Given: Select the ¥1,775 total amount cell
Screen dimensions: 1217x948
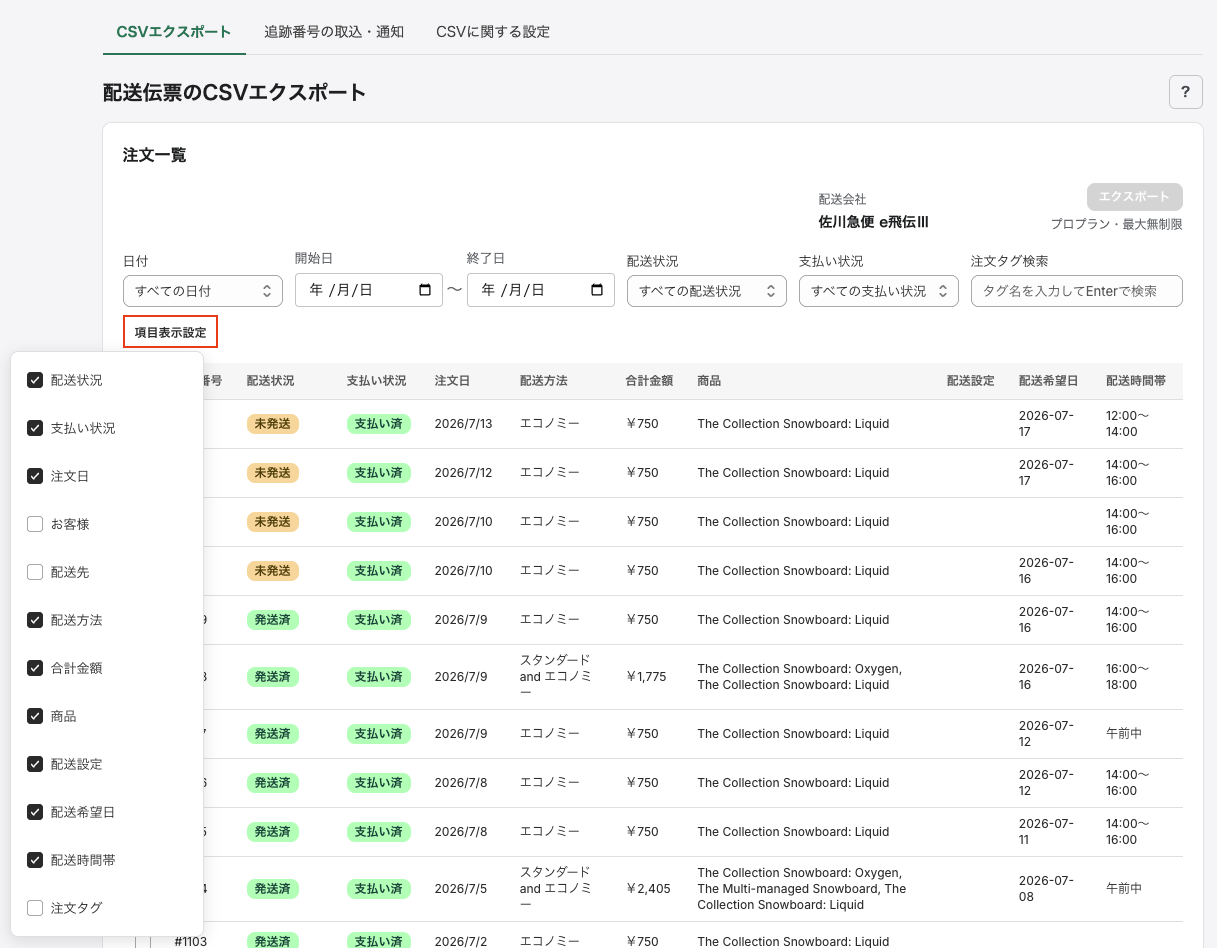Looking at the screenshot, I should [648, 677].
